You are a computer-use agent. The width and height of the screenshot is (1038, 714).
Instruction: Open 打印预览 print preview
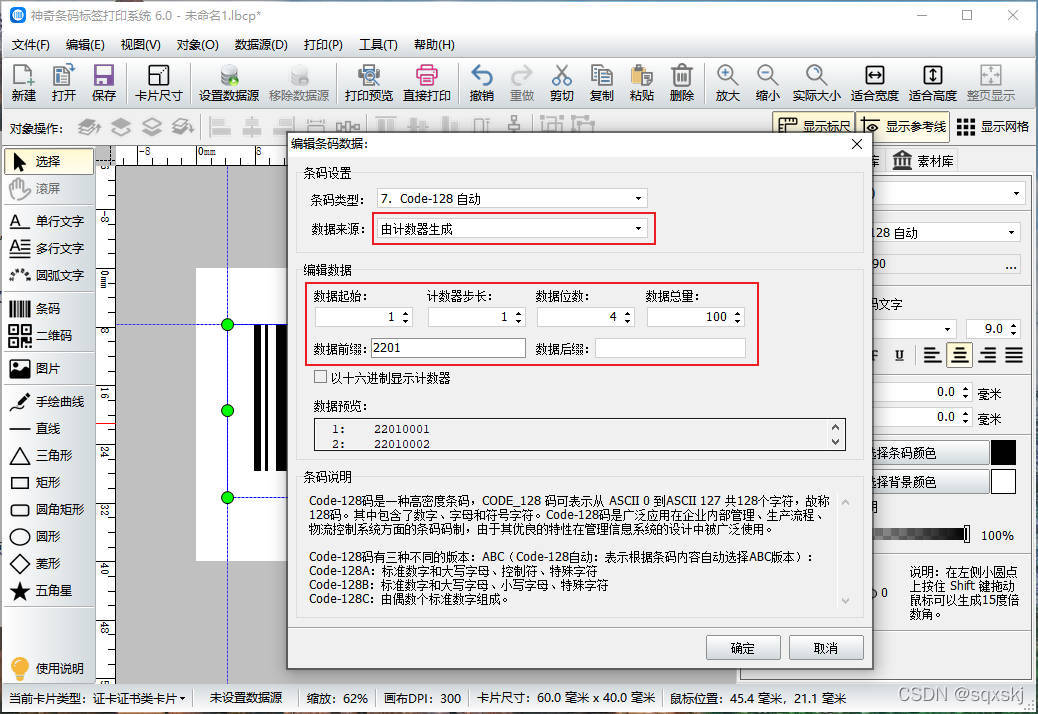369,83
